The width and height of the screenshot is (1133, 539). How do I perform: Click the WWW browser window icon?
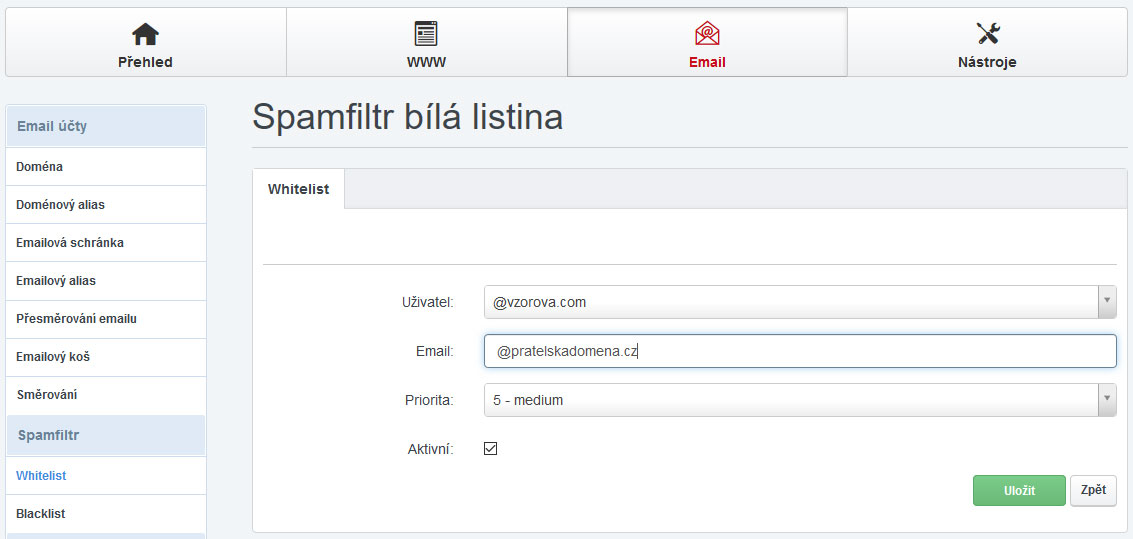click(426, 34)
